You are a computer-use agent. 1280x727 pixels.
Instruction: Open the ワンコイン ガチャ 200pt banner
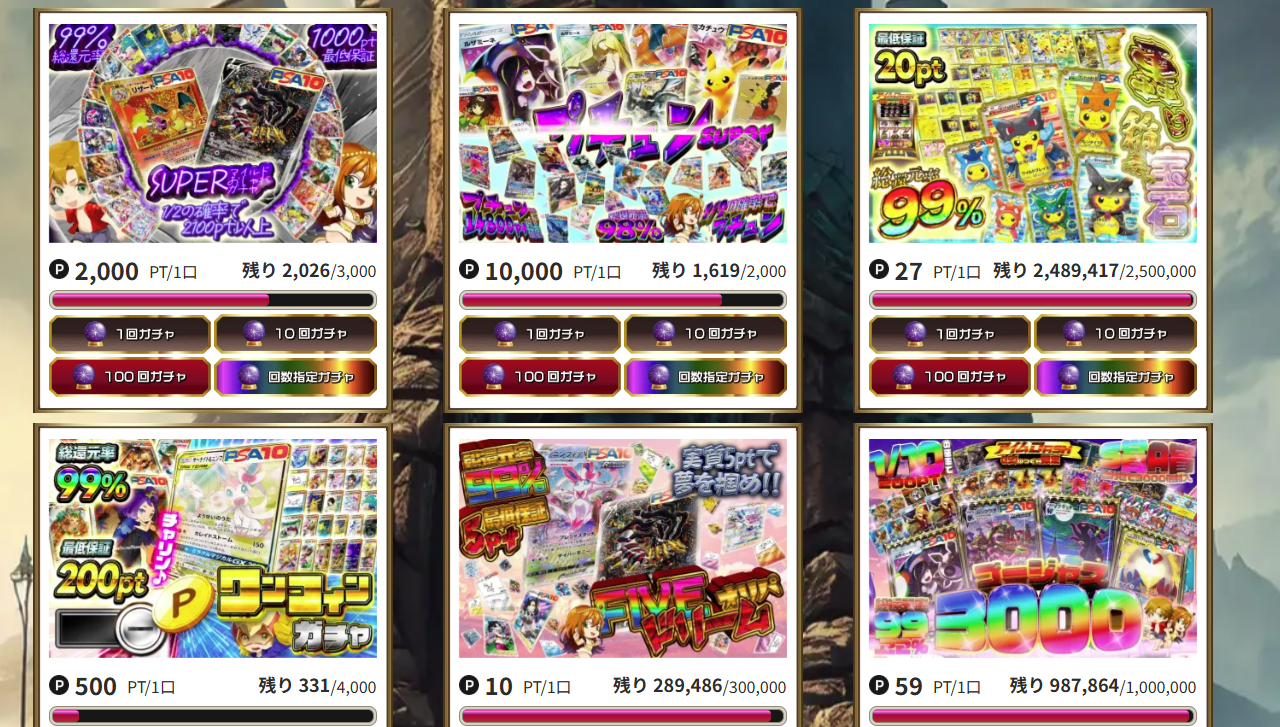click(213, 548)
